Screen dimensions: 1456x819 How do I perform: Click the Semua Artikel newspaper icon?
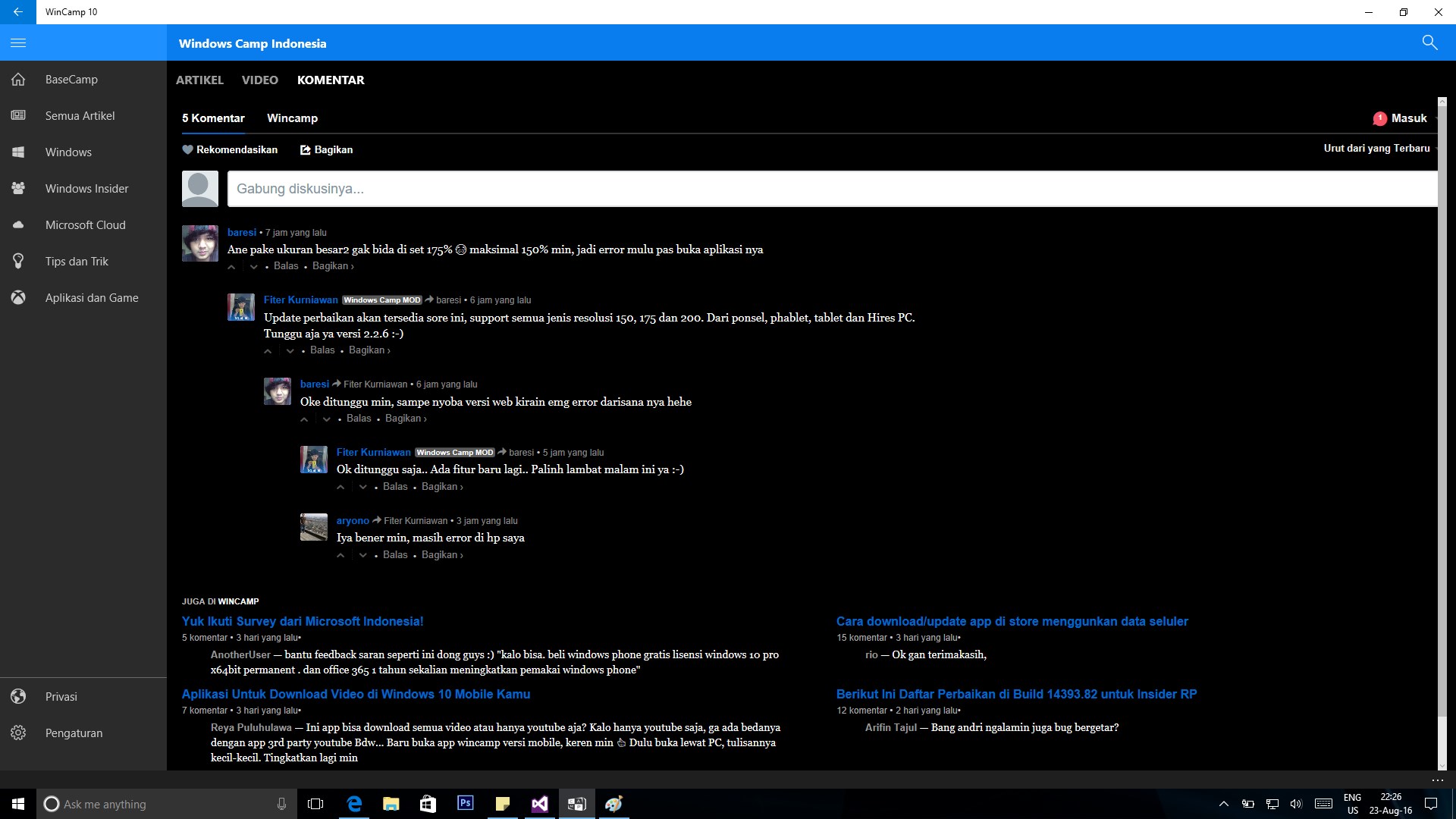pos(18,116)
